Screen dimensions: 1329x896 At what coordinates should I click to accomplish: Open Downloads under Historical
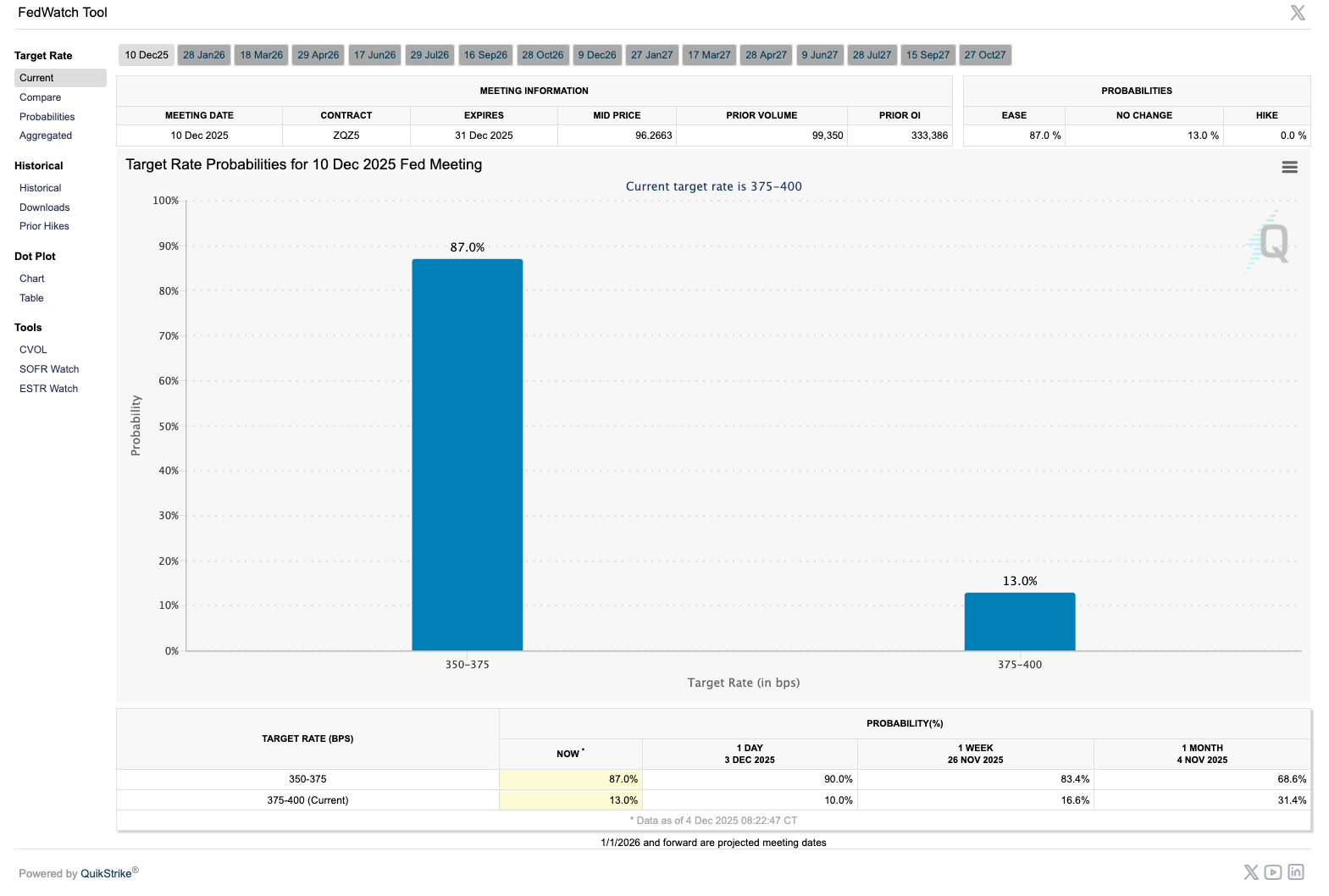(x=45, y=207)
